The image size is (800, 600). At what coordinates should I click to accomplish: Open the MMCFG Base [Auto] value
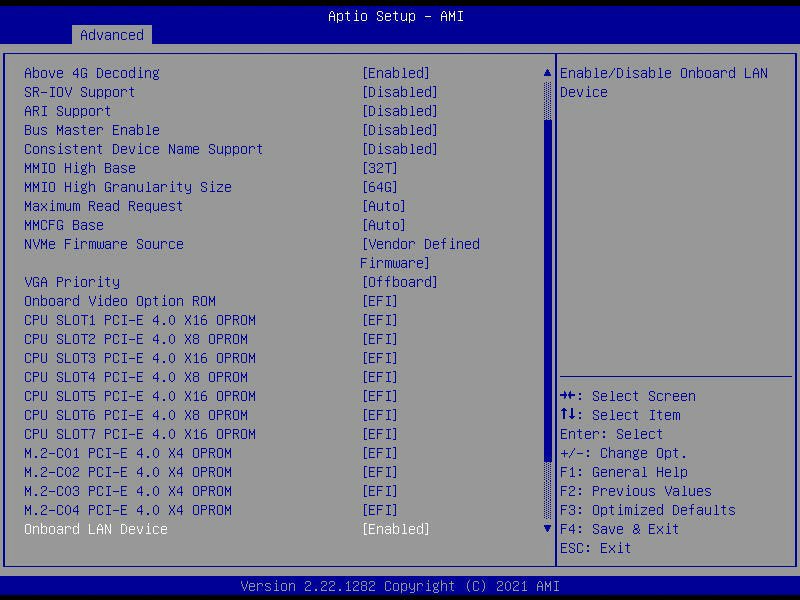click(384, 225)
